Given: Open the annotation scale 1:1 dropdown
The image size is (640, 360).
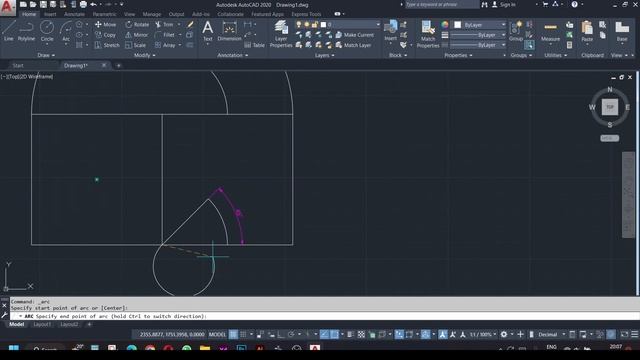Looking at the screenshot, I should coord(483,335).
